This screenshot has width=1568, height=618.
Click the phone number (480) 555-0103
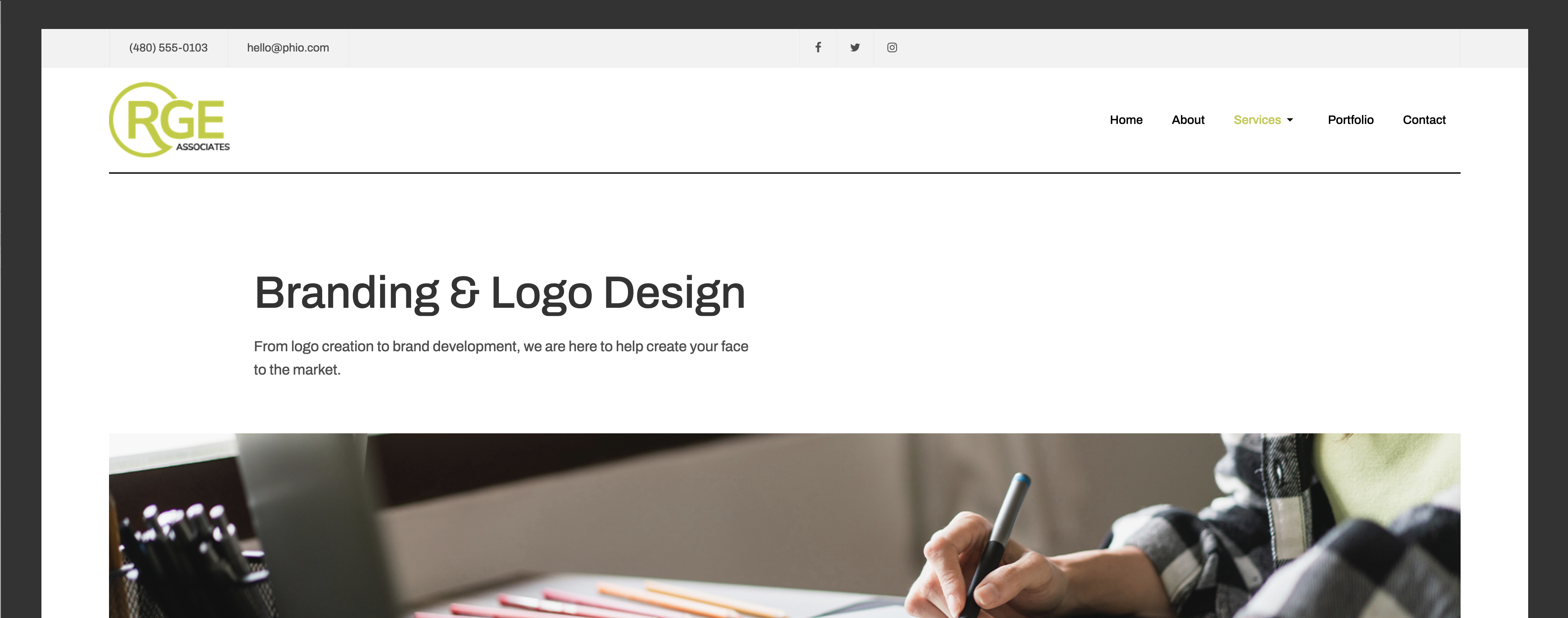pos(169,47)
